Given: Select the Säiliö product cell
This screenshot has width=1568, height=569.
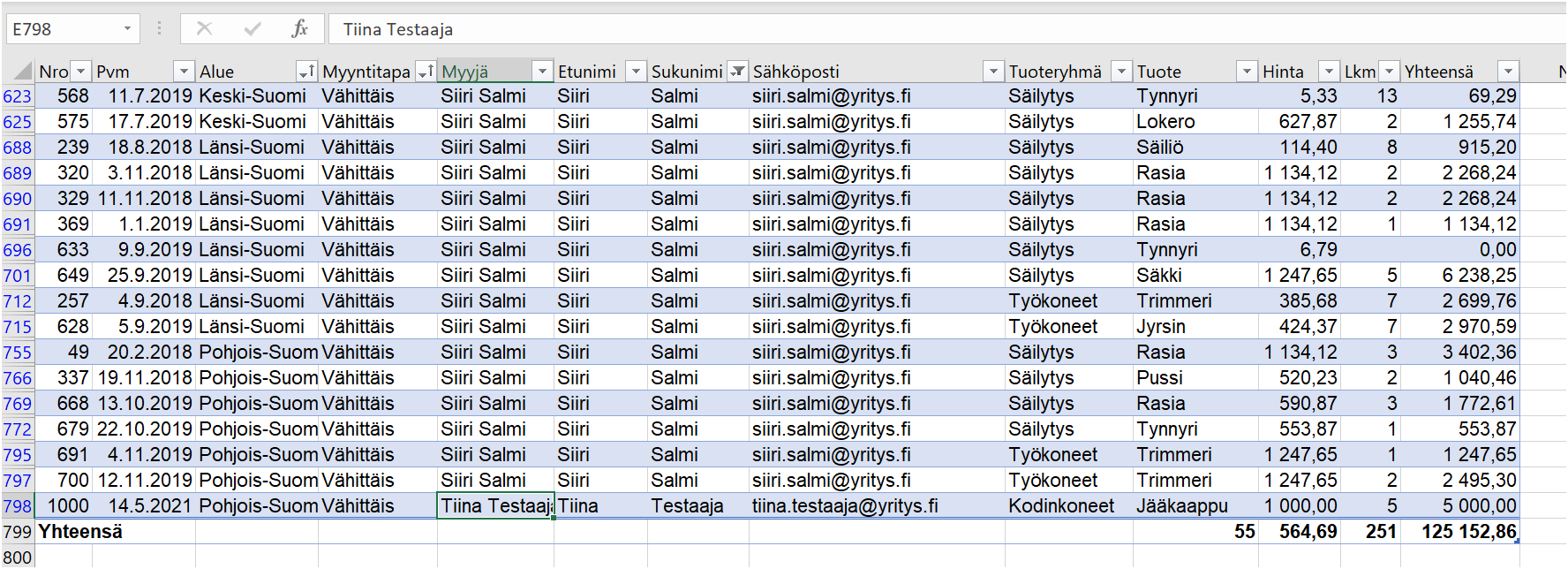Looking at the screenshot, I should tap(1196, 148).
